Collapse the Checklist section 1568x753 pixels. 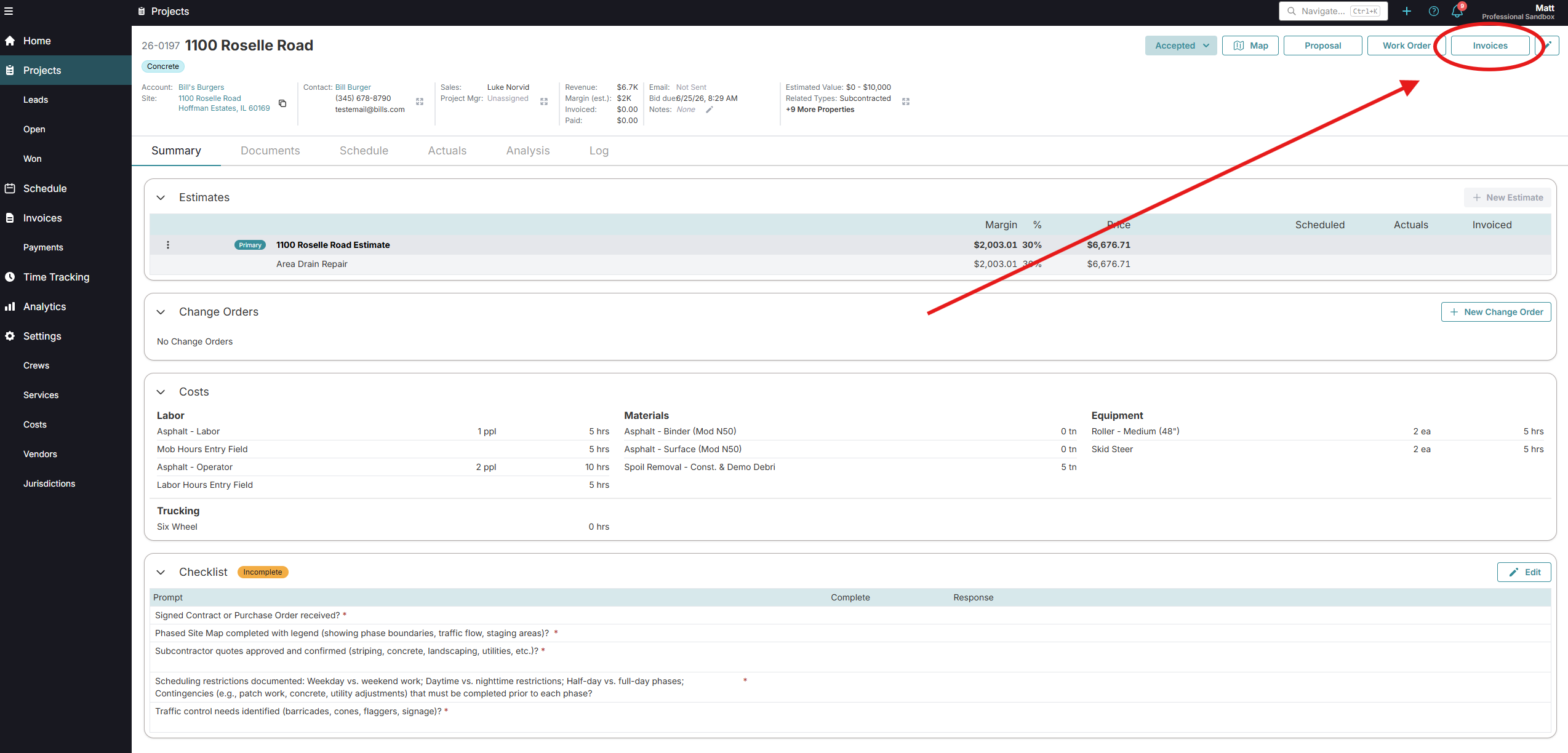coord(161,572)
